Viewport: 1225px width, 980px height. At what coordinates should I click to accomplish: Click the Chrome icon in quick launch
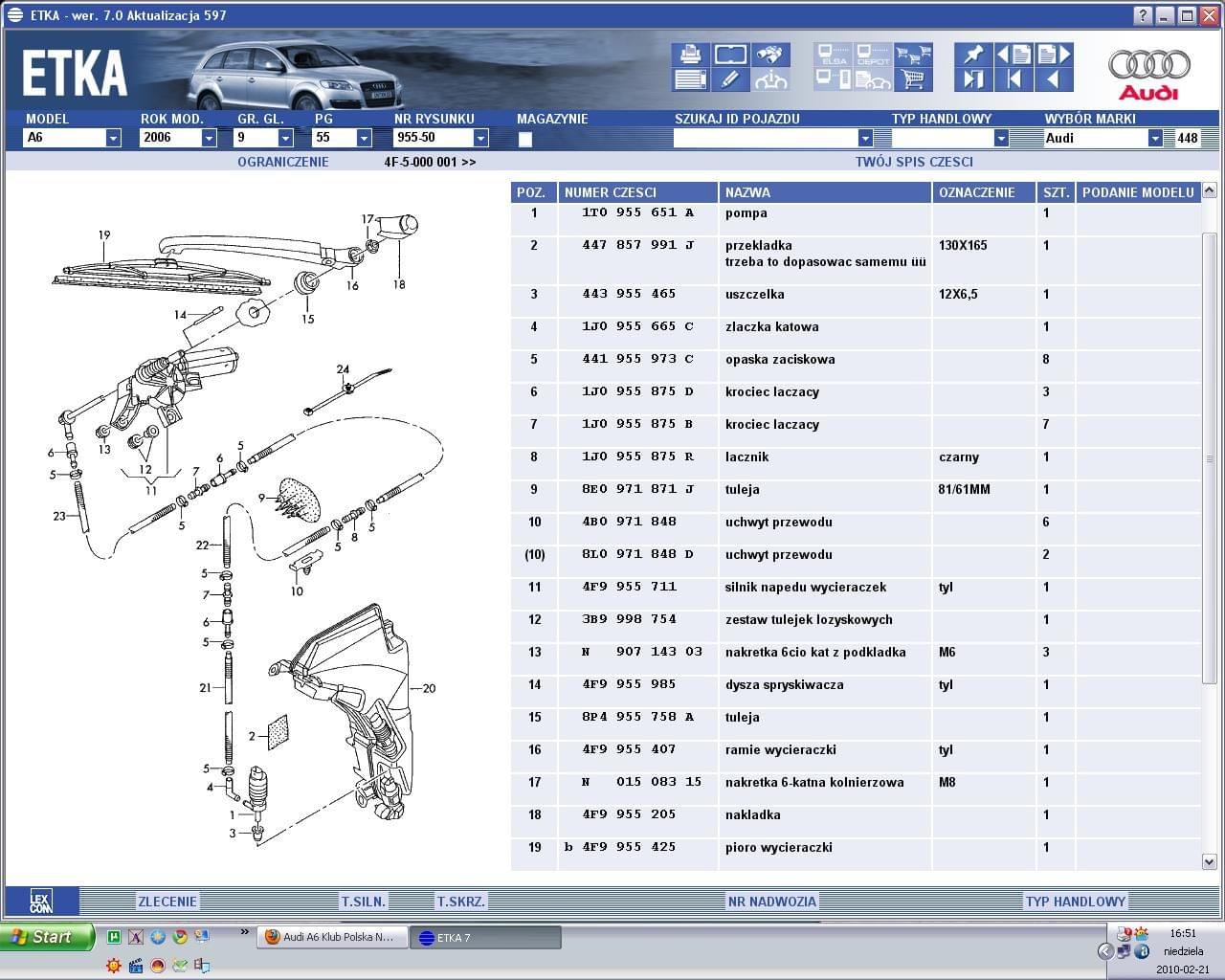point(179,937)
